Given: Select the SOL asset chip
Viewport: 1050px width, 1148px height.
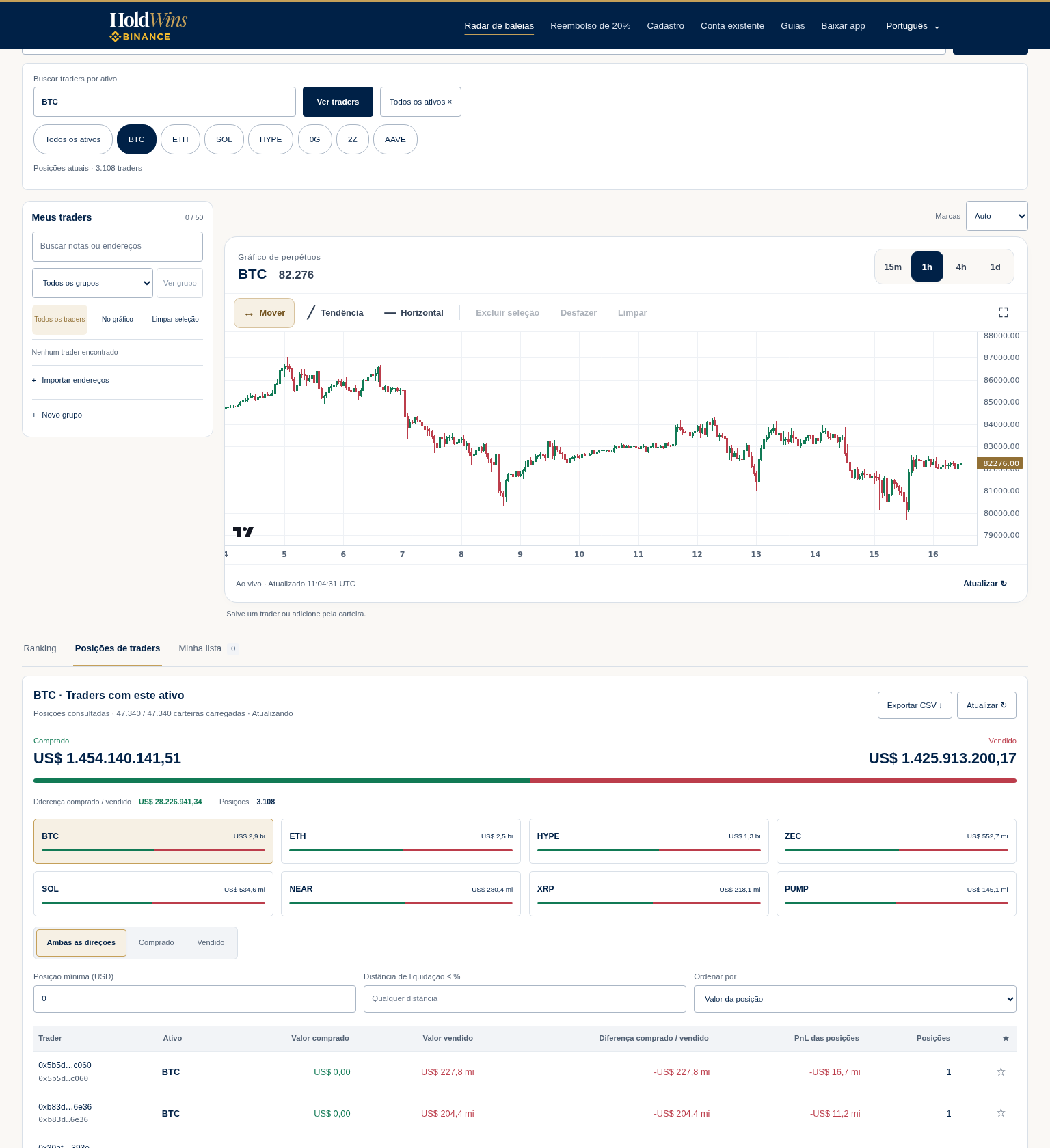Looking at the screenshot, I should coord(224,139).
